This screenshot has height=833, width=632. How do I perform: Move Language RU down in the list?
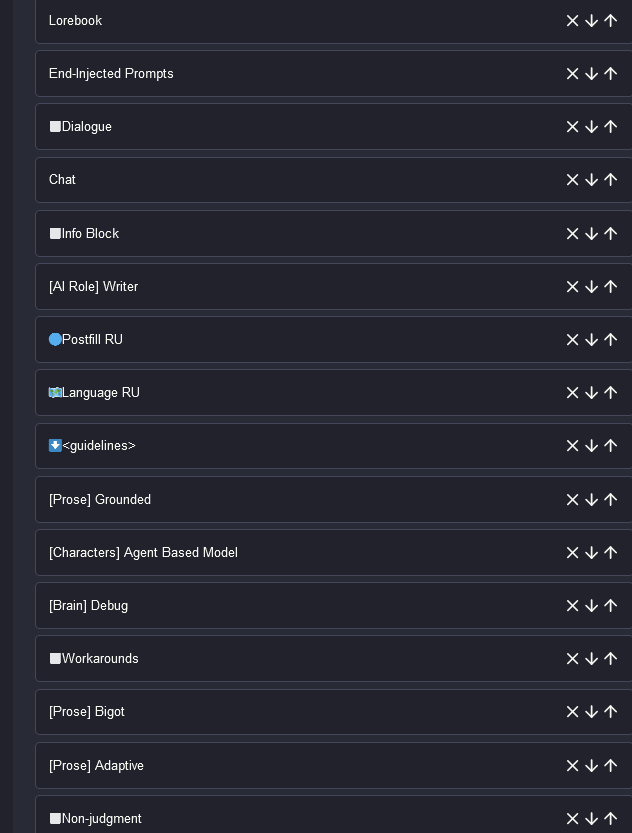click(591, 393)
